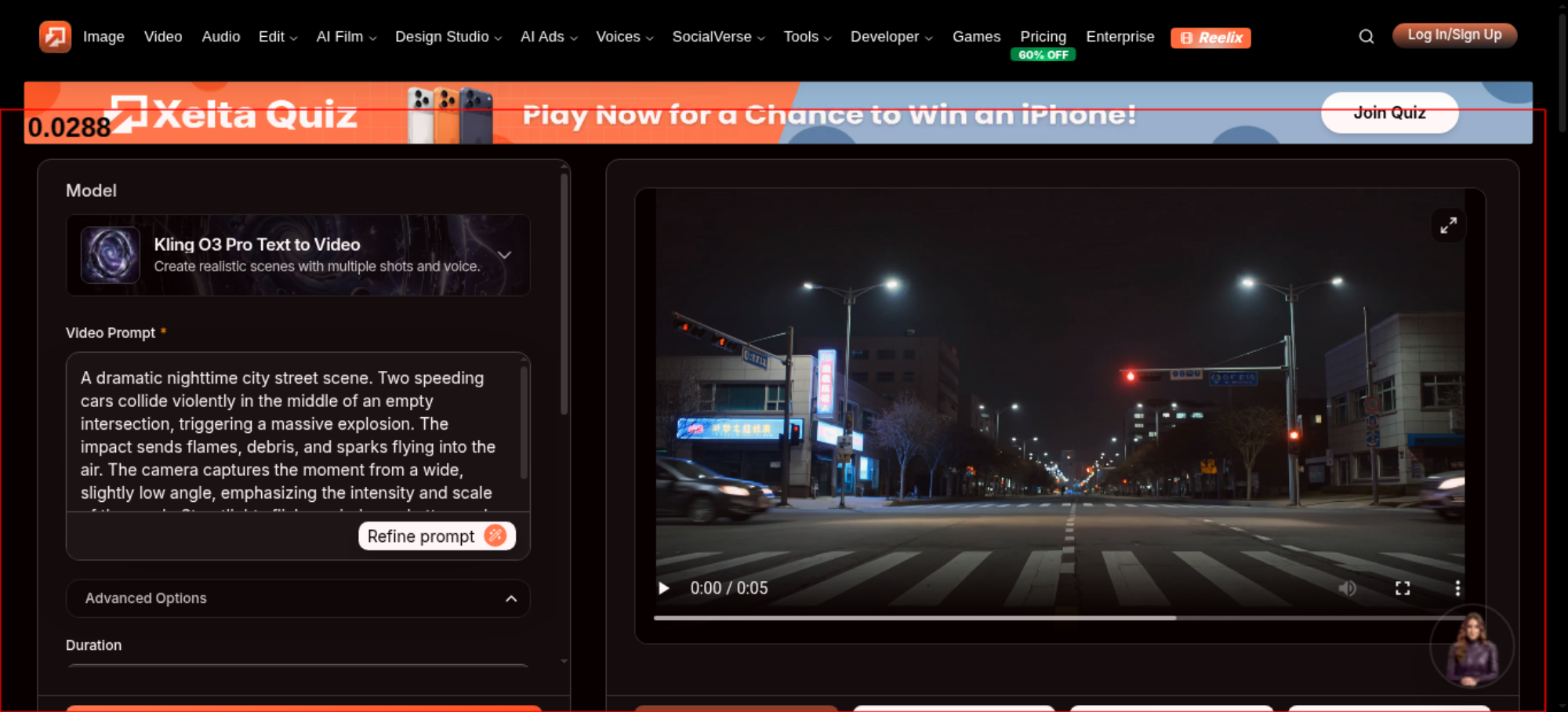This screenshot has width=1568, height=712.
Task: Open the Games menu item
Action: click(x=976, y=37)
